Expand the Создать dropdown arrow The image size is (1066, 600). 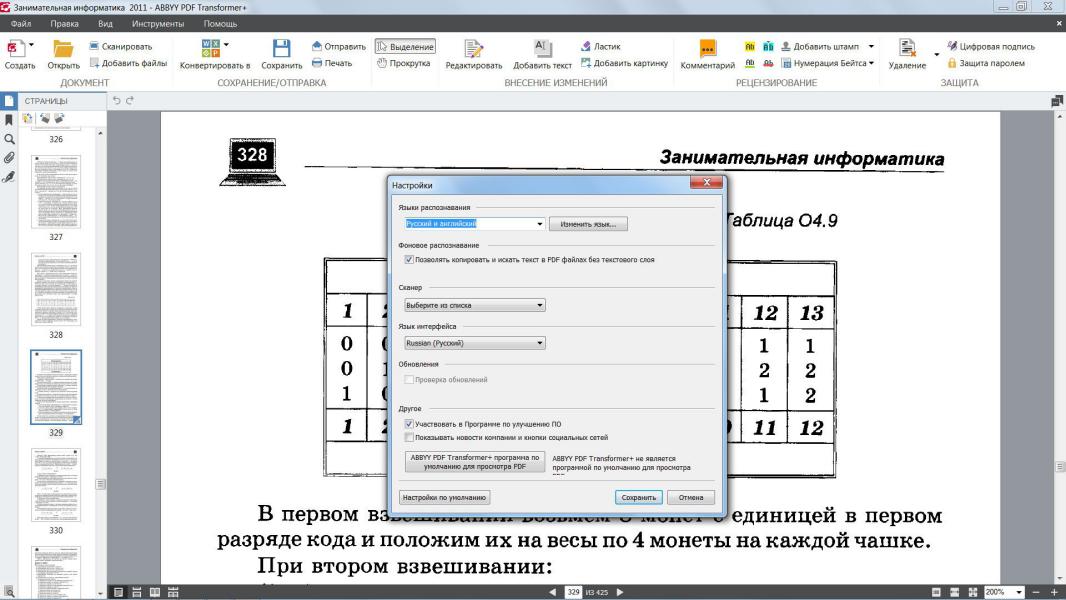(31, 46)
